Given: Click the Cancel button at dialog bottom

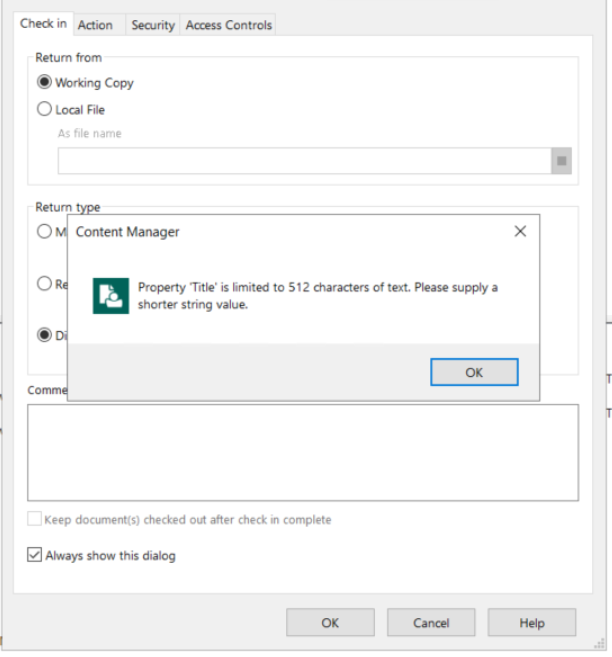Looking at the screenshot, I should click(431, 623).
